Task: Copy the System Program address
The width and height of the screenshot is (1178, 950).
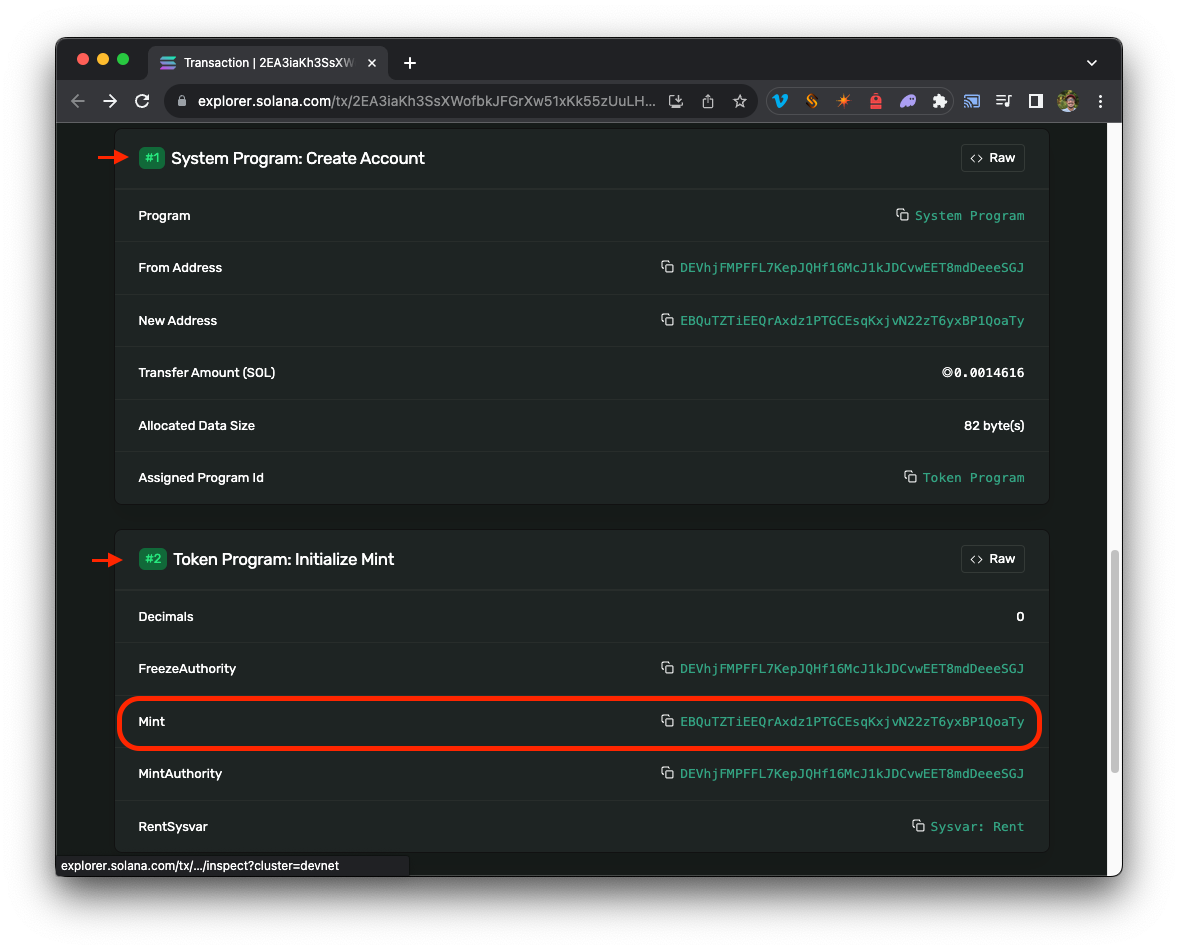Action: [902, 215]
